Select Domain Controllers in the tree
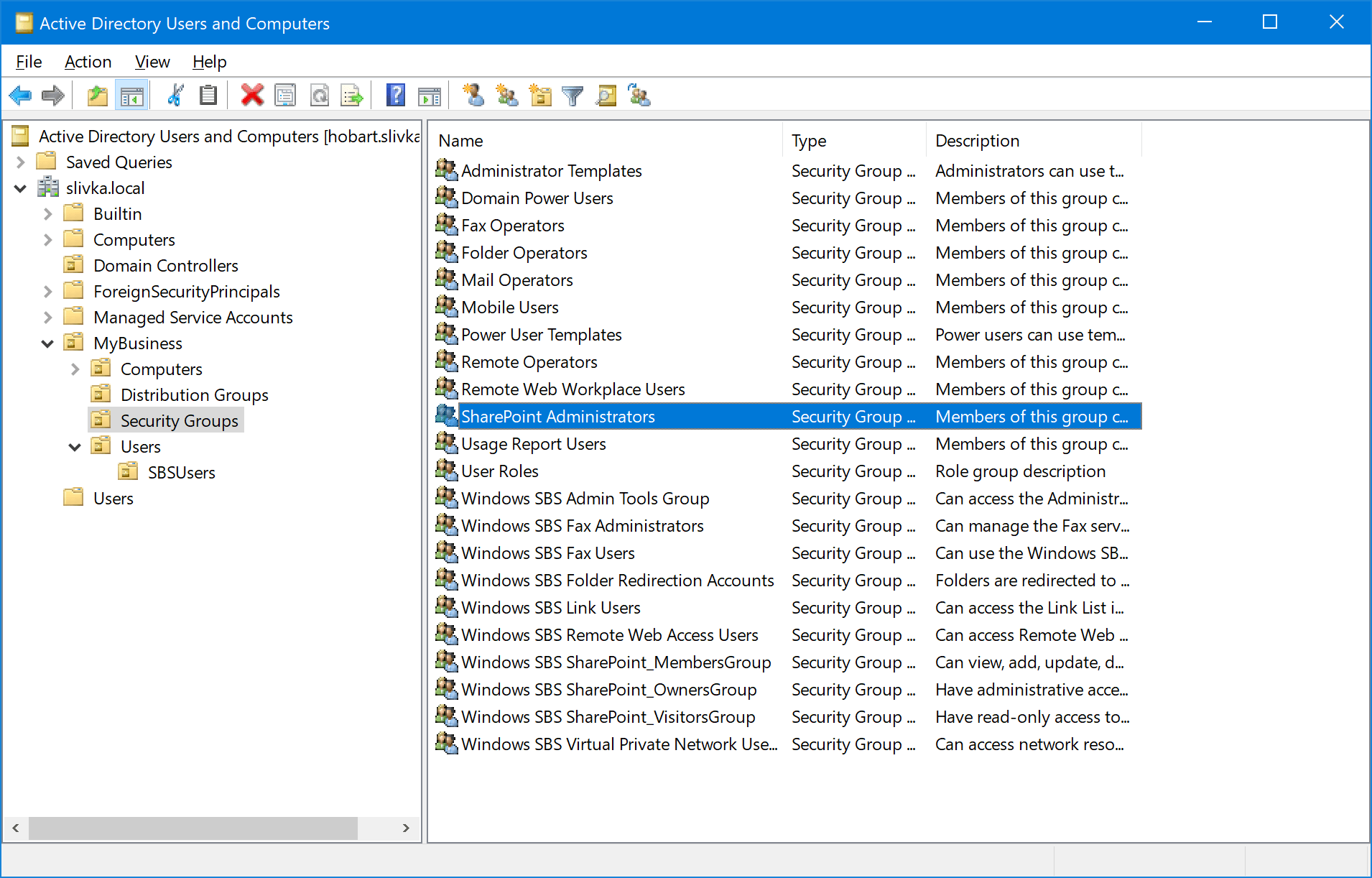Image resolution: width=1372 pixels, height=878 pixels. [x=166, y=266]
